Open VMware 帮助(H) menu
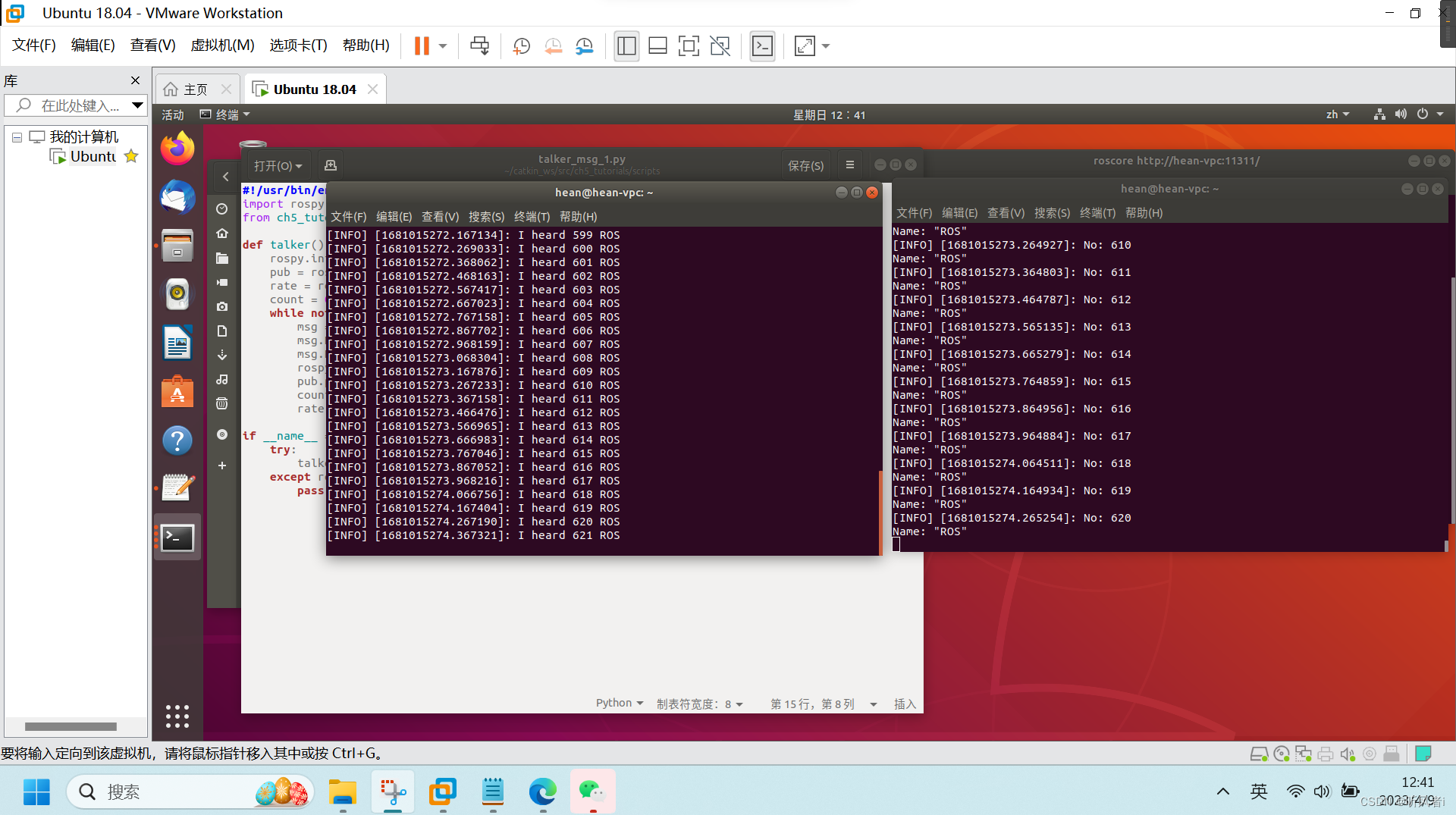The image size is (1456, 815). pyautogui.click(x=366, y=45)
